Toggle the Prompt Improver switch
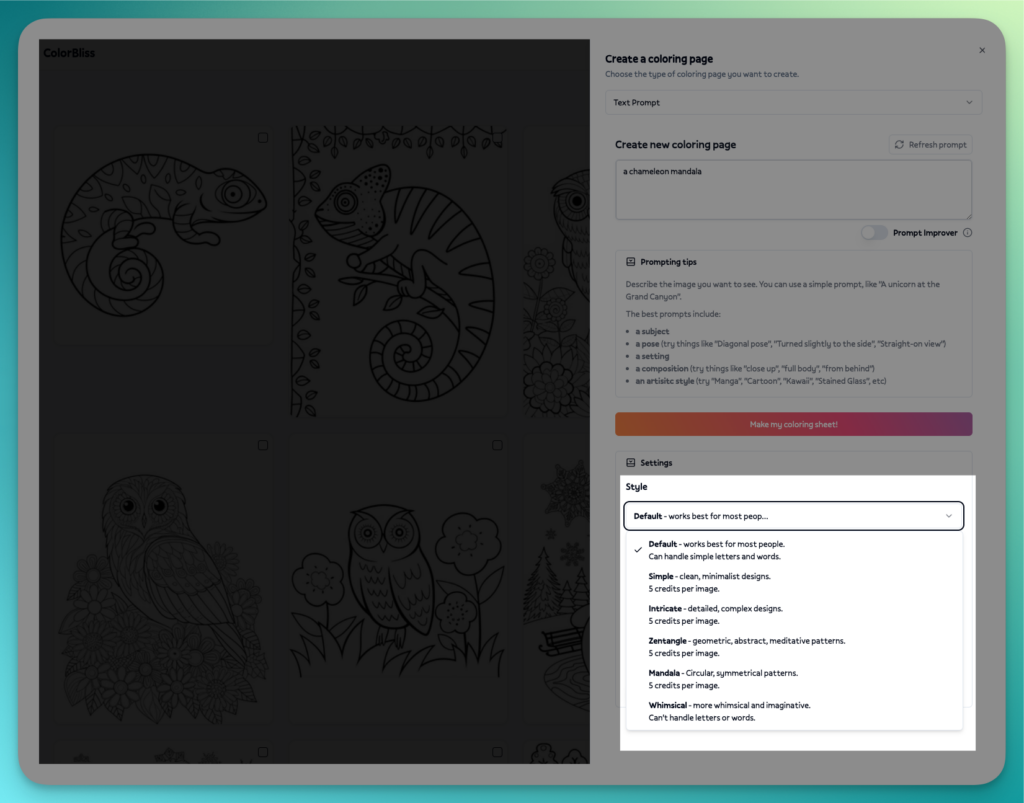The height and width of the screenshot is (803, 1024). (874, 233)
